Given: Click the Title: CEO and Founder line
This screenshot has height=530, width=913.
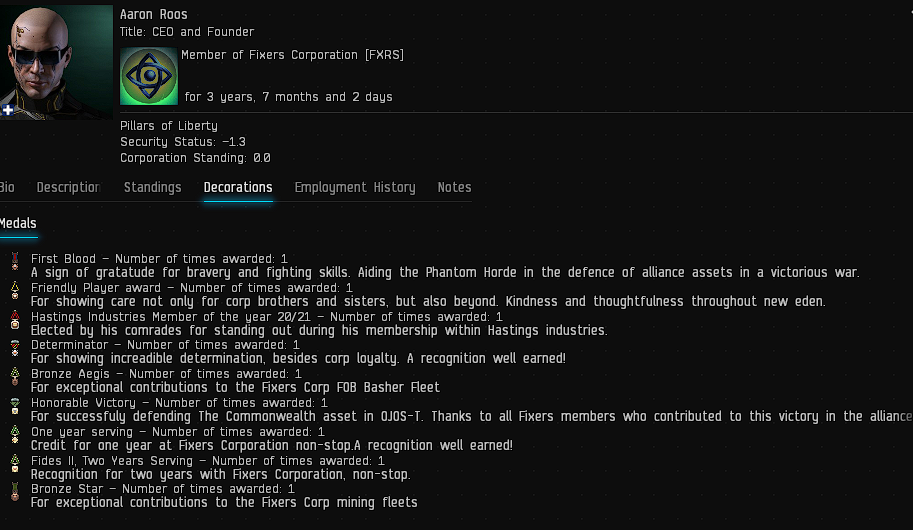Looking at the screenshot, I should 187,32.
